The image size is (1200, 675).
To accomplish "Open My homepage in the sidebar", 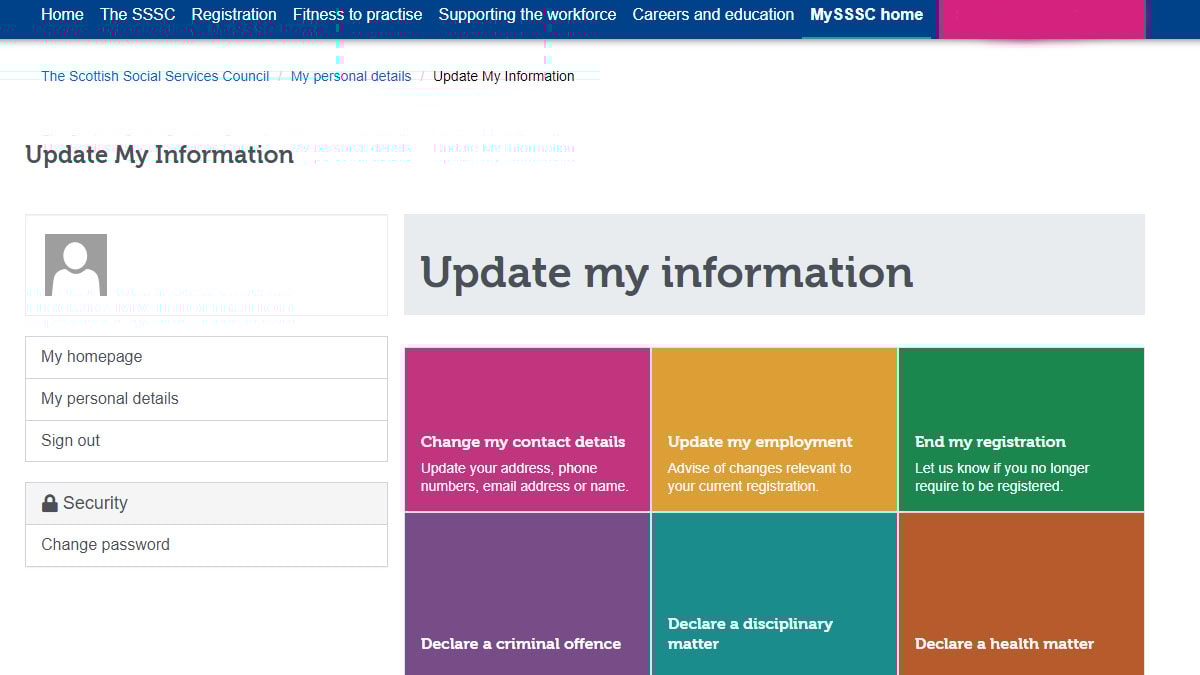I will point(206,357).
